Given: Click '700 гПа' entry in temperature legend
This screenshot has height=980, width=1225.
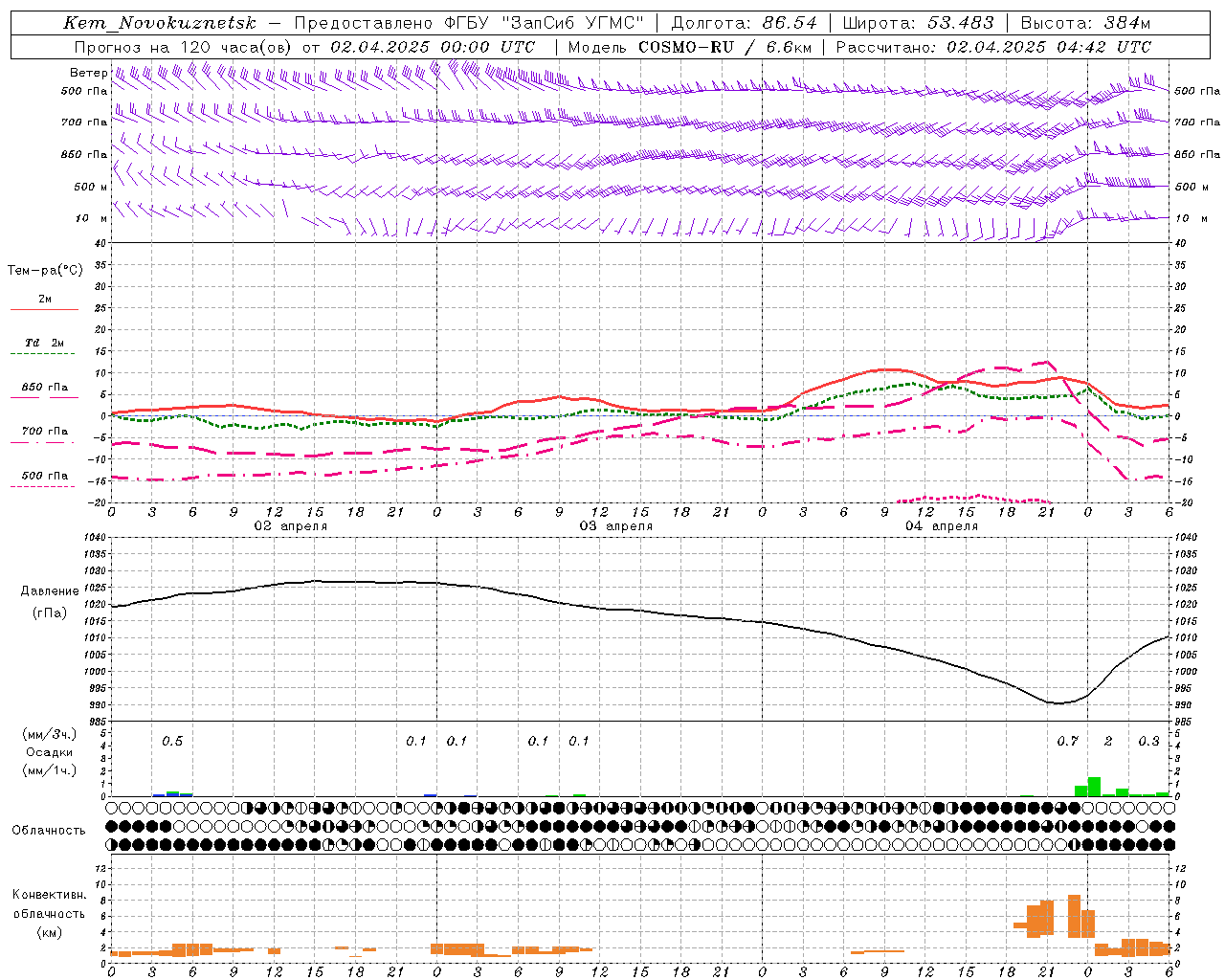Looking at the screenshot, I should tap(45, 432).
